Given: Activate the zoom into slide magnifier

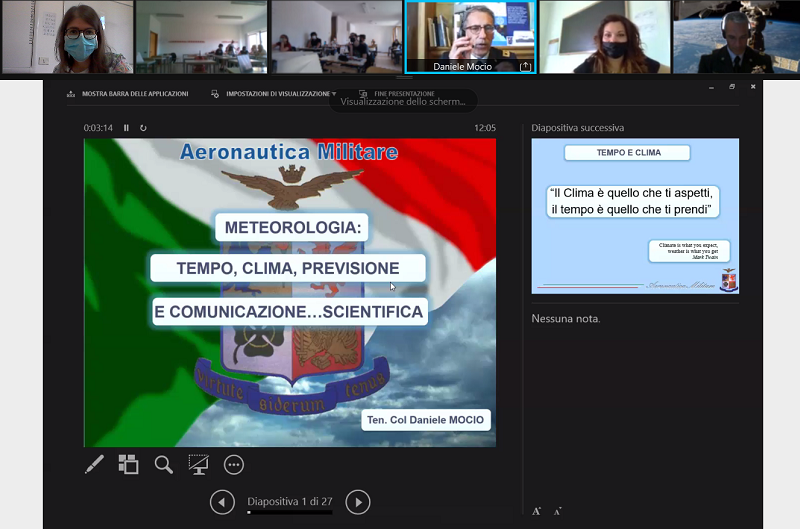Looking at the screenshot, I should [163, 464].
